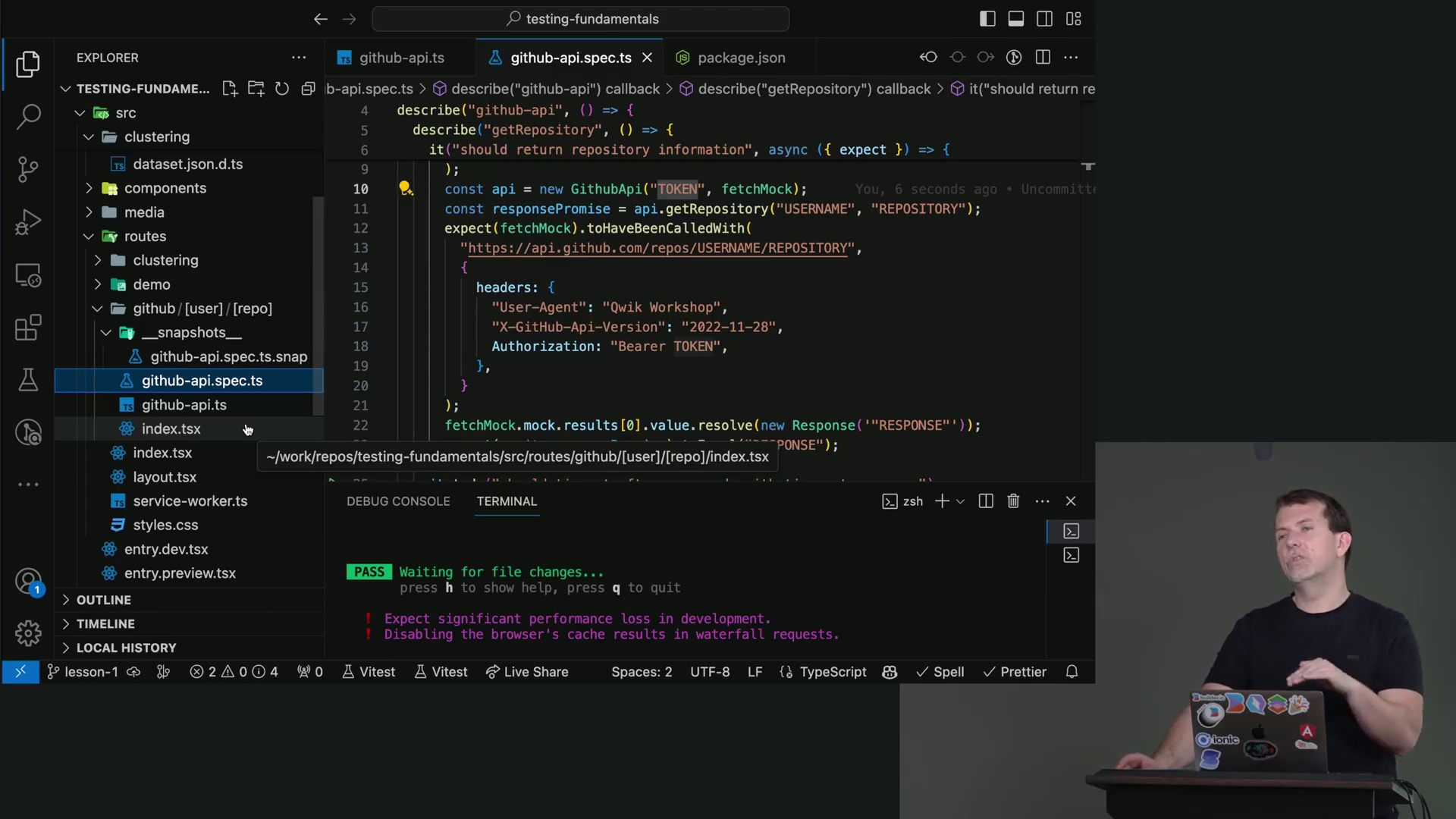The width and height of the screenshot is (1456, 819).
Task: Open notifications bell in status bar
Action: [x=1072, y=672]
